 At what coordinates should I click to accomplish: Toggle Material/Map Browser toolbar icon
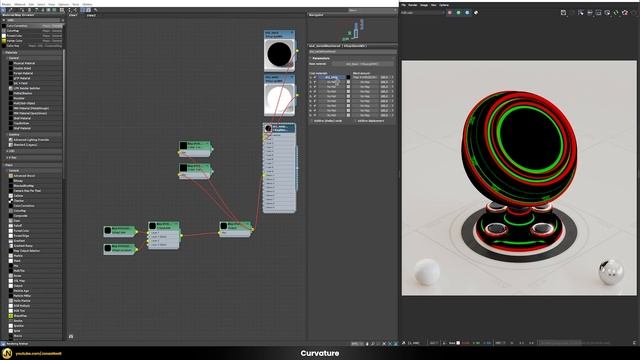(83, 10)
